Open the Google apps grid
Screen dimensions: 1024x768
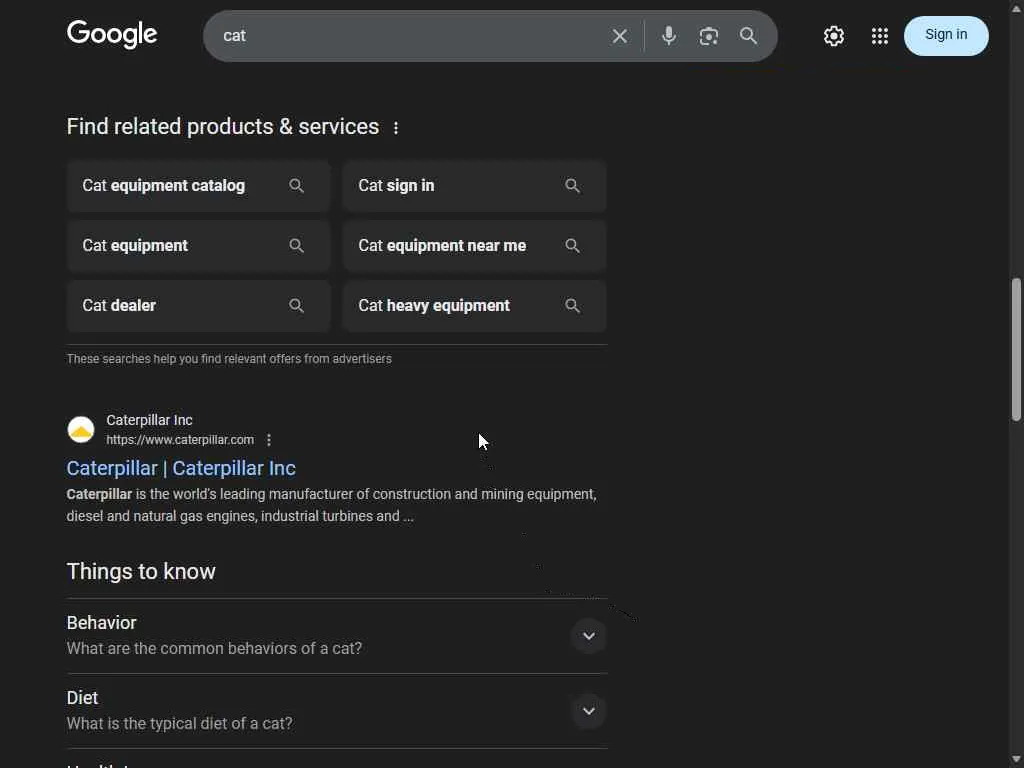[880, 36]
